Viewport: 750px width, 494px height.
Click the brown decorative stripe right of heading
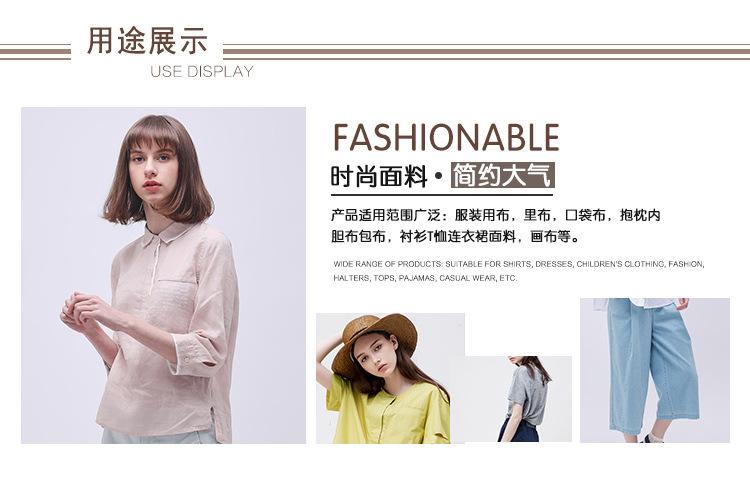pyautogui.click(x=486, y=51)
